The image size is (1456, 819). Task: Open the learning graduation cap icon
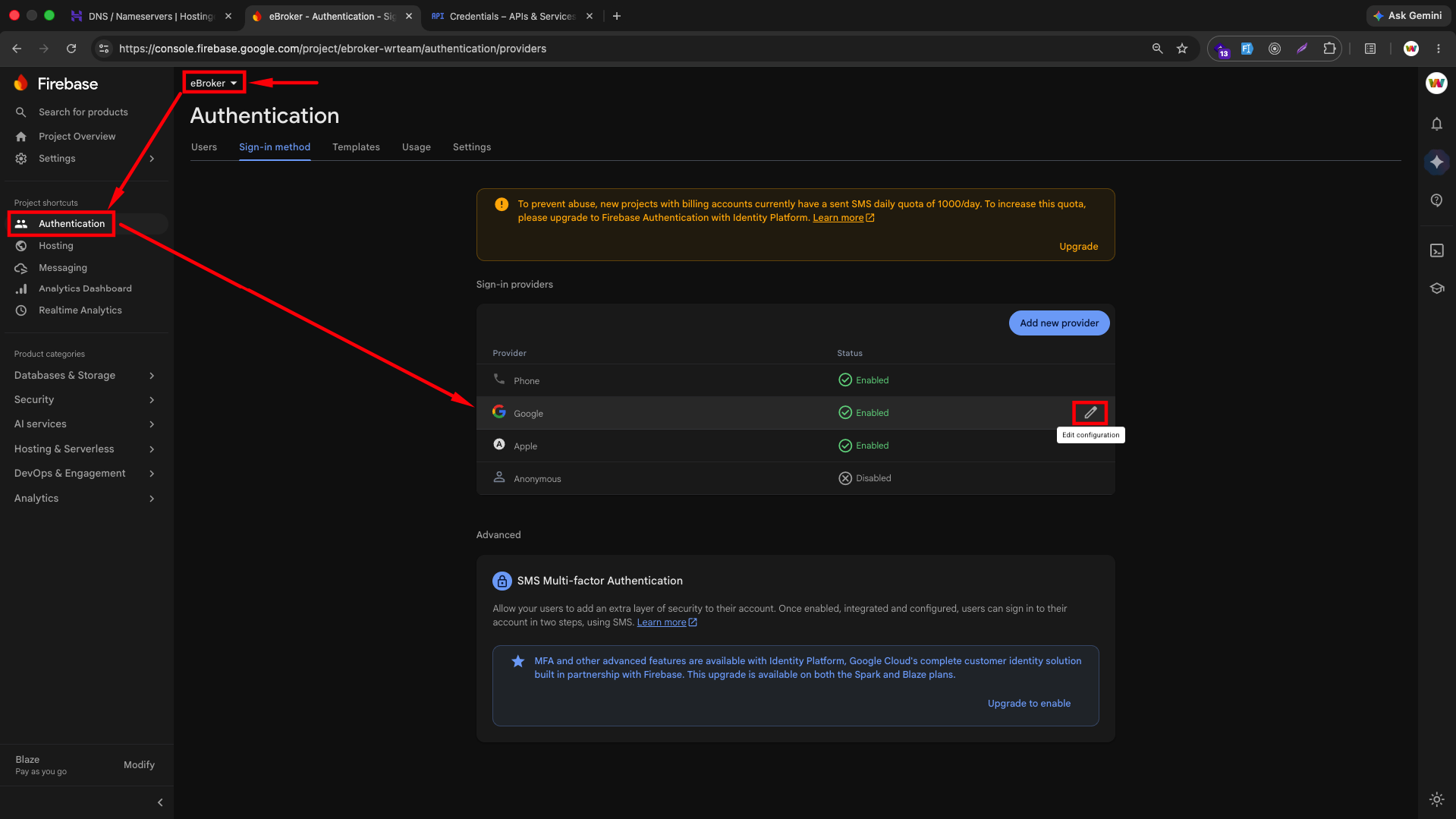point(1436,288)
